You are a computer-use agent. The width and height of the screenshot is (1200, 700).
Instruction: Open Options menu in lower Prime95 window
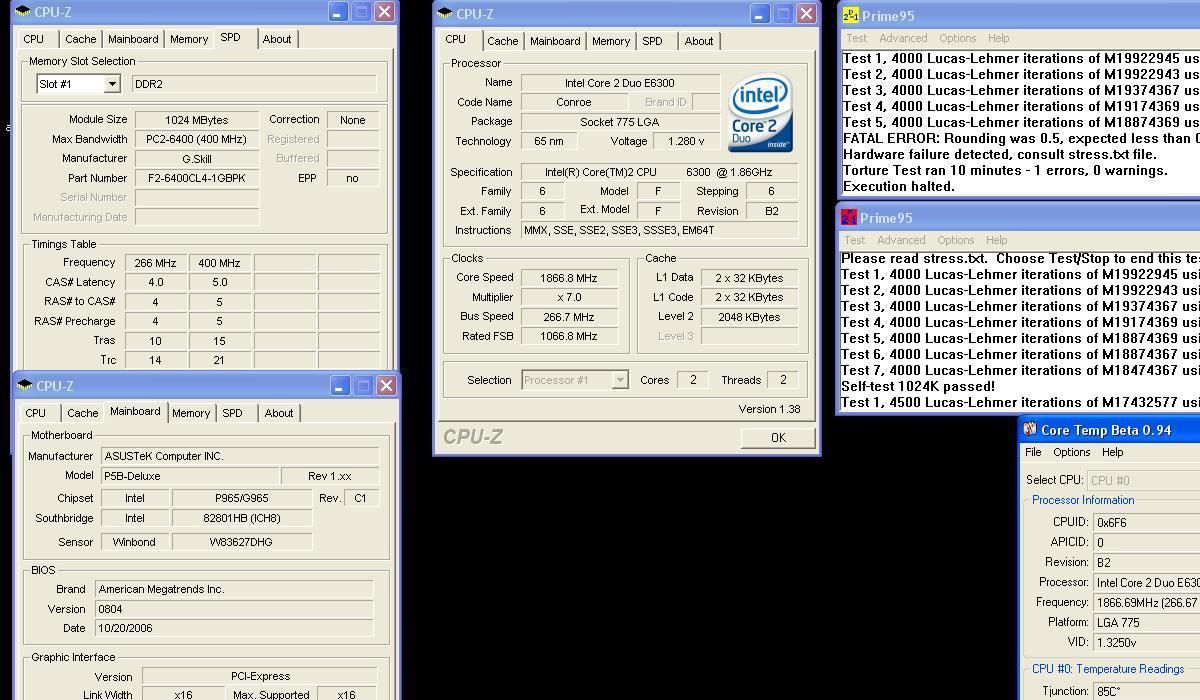(955, 240)
